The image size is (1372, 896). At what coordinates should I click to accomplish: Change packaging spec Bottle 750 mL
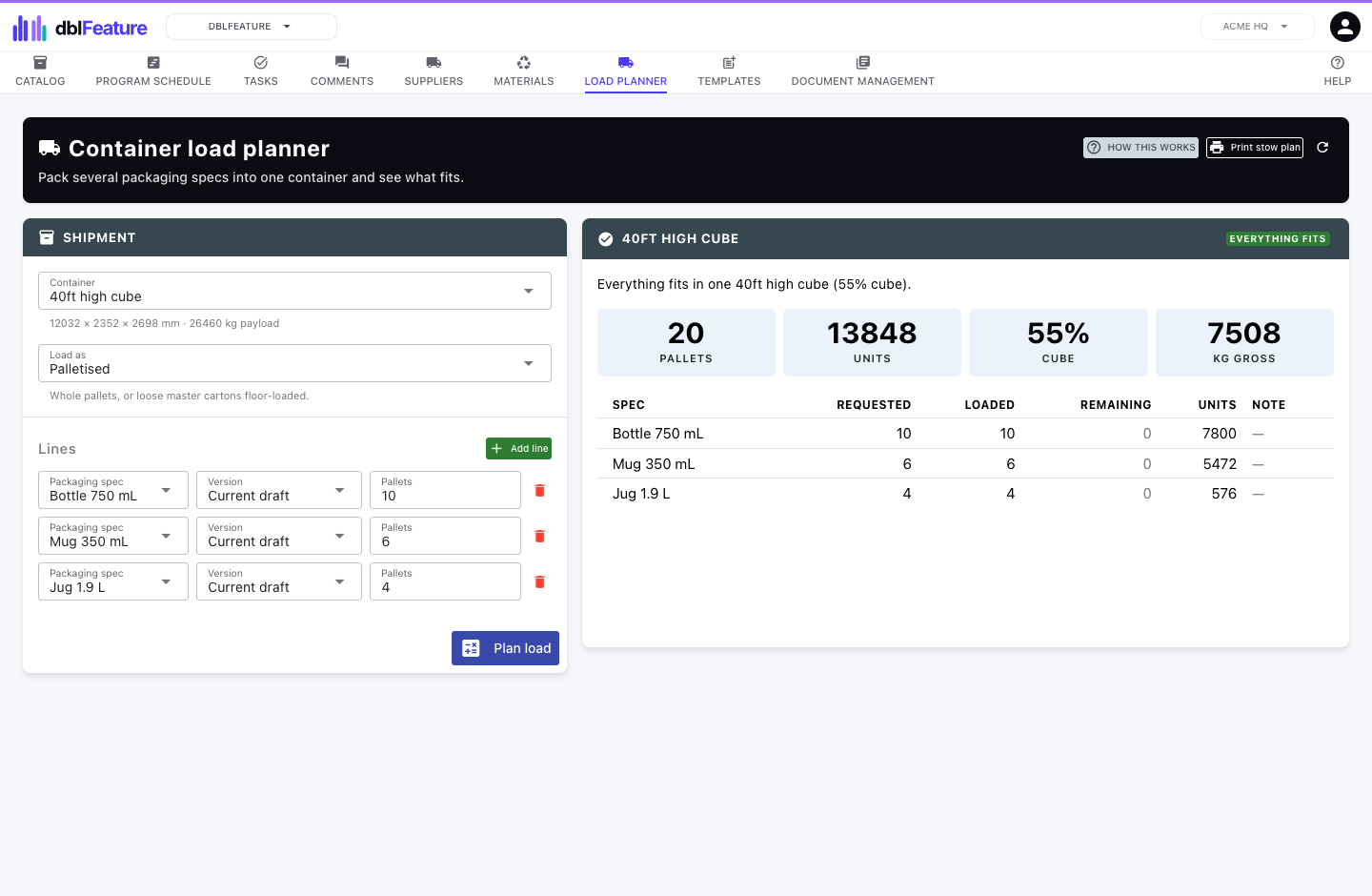[113, 490]
